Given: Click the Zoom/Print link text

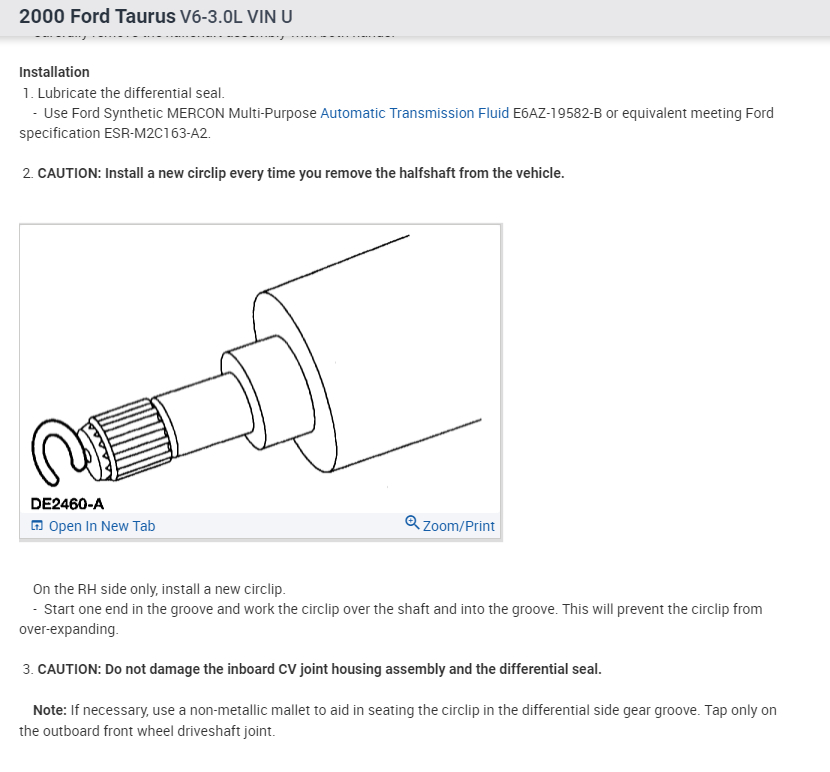Looking at the screenshot, I should click(x=458, y=526).
